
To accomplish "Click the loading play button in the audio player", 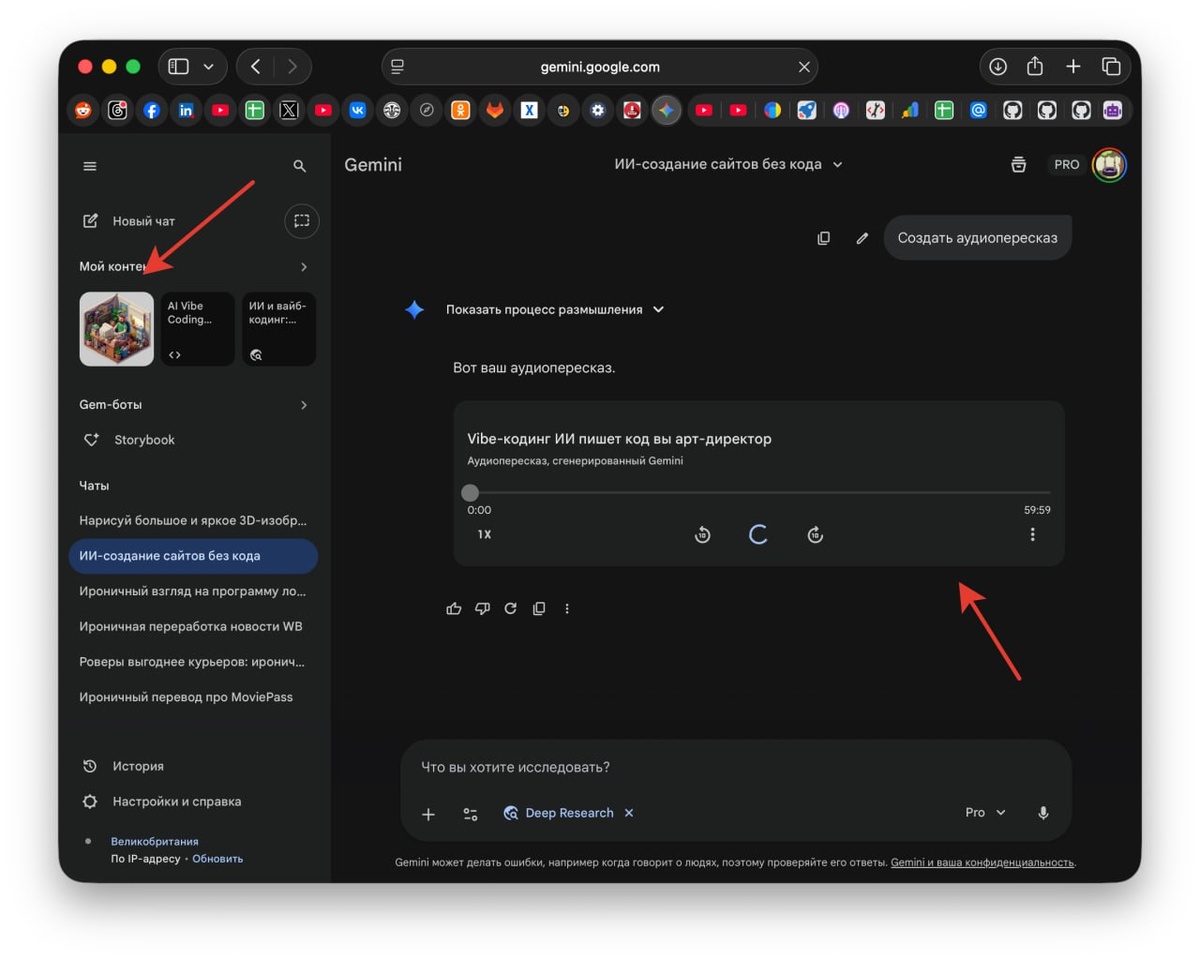I will [x=758, y=535].
